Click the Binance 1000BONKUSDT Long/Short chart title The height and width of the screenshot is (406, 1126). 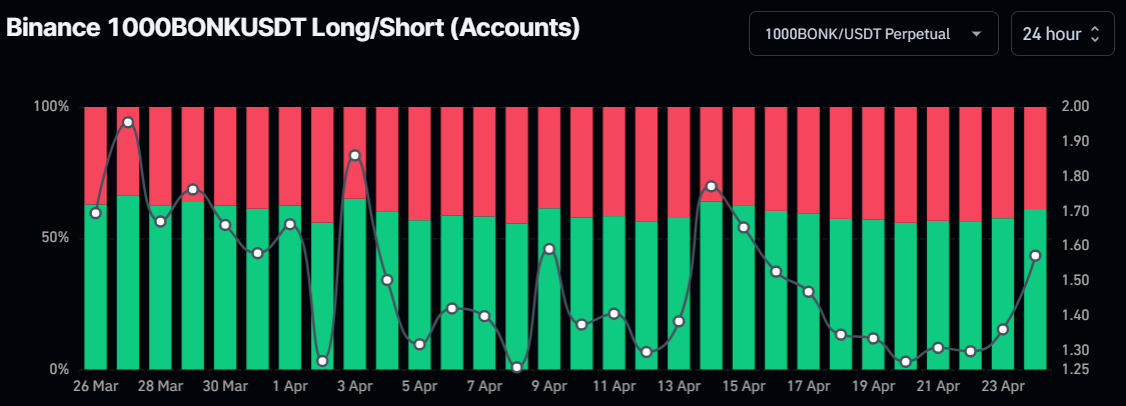pos(294,29)
